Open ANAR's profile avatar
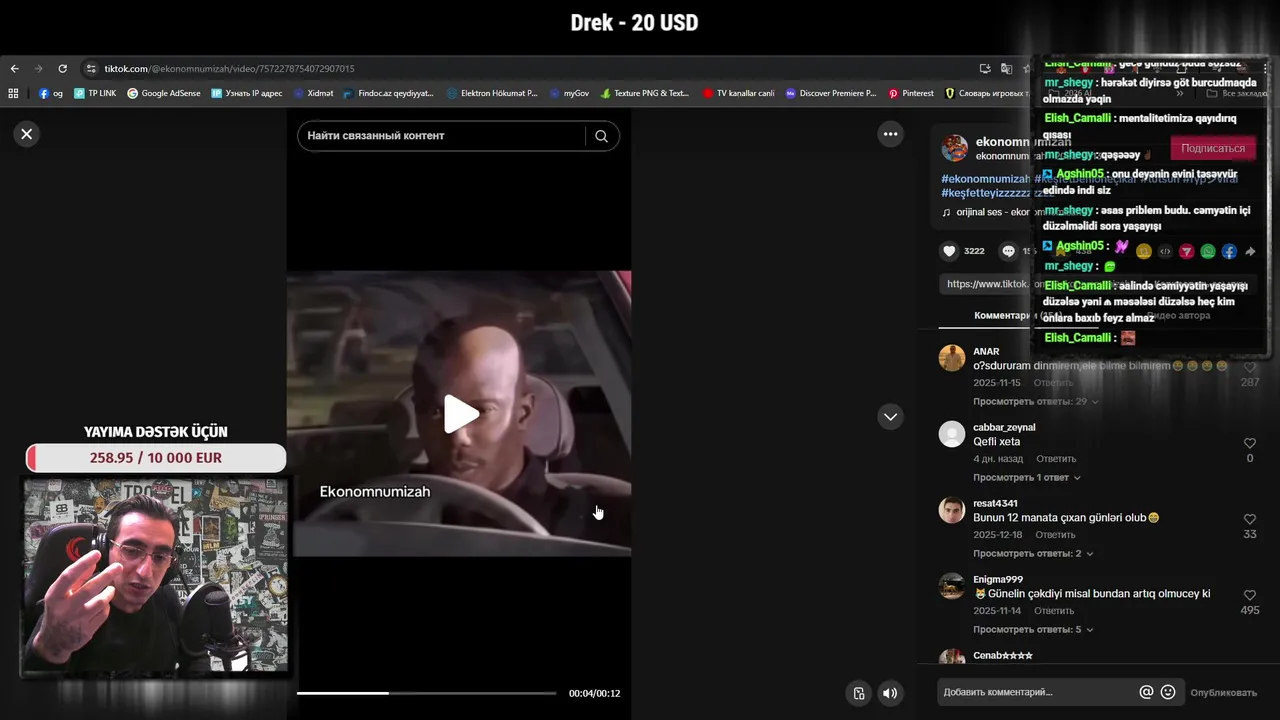Screen dimensions: 1280x720 (952, 358)
